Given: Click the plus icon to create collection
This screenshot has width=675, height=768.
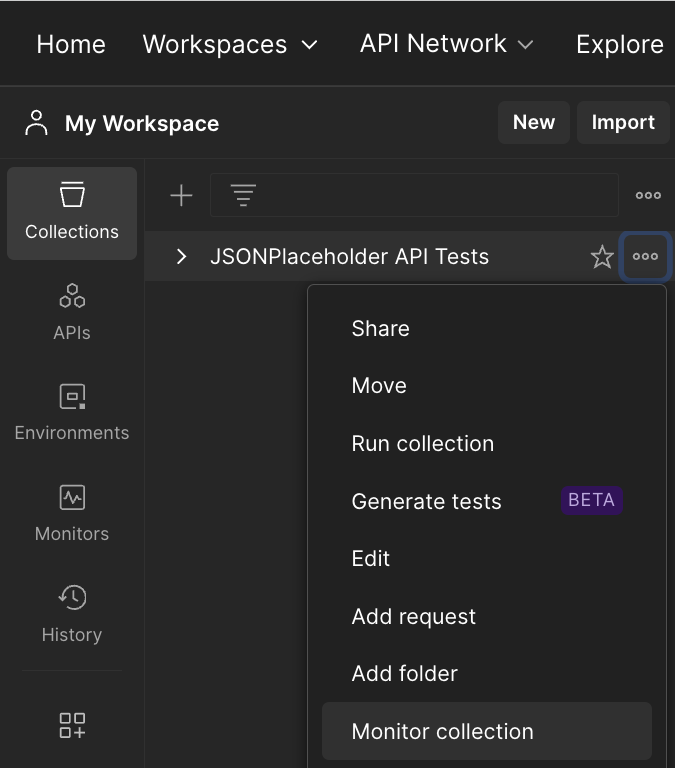Looking at the screenshot, I should [181, 196].
